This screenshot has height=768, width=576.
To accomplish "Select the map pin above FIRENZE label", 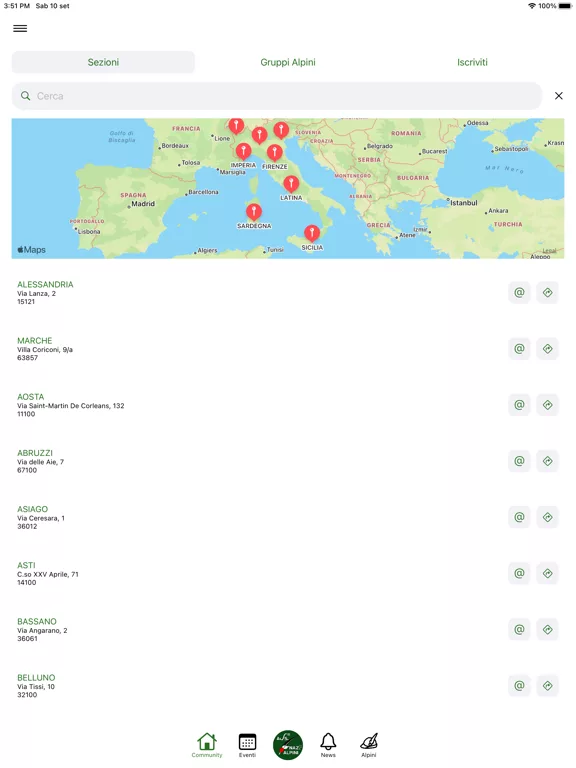I will [x=275, y=153].
